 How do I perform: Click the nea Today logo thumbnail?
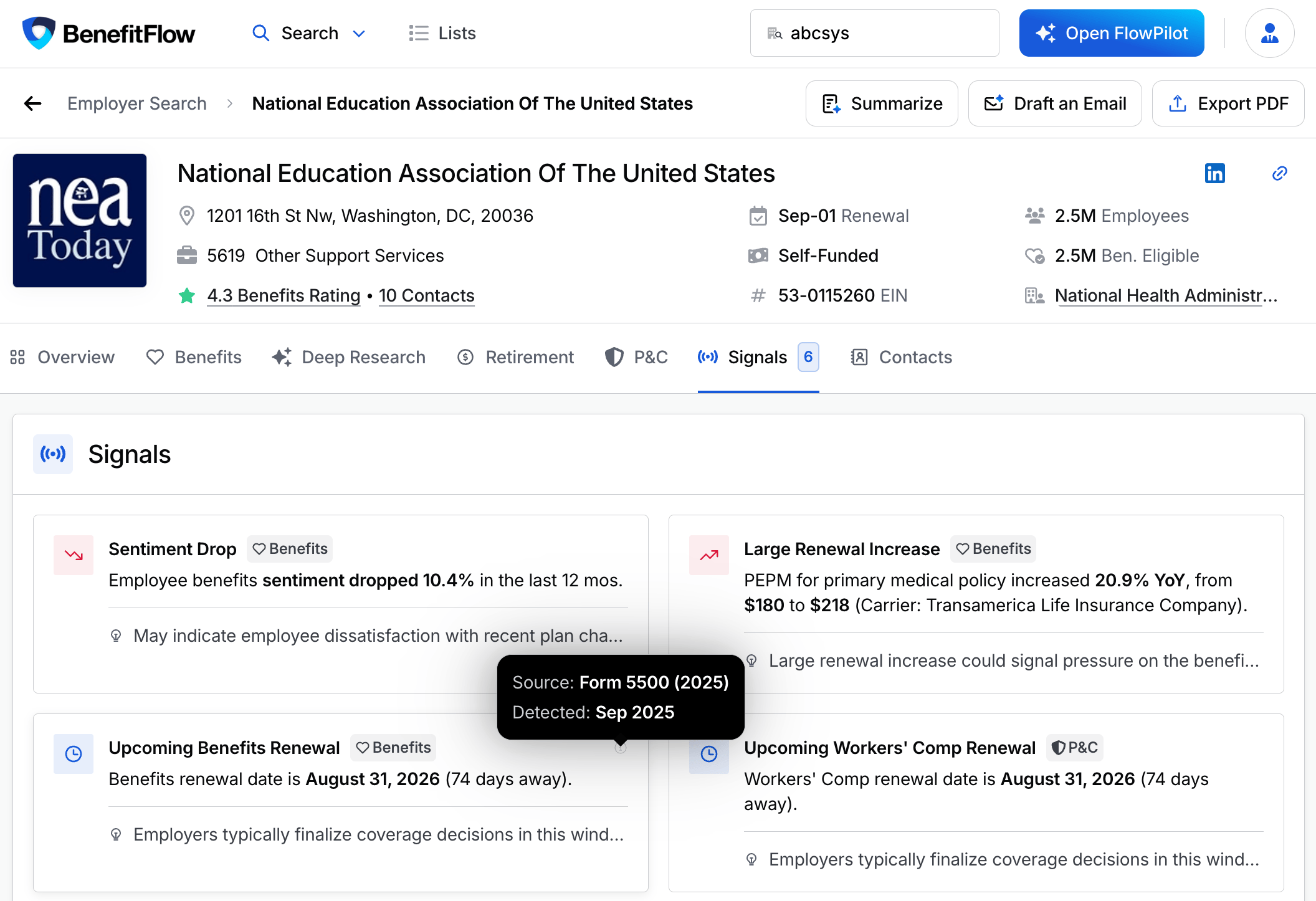[x=80, y=221]
